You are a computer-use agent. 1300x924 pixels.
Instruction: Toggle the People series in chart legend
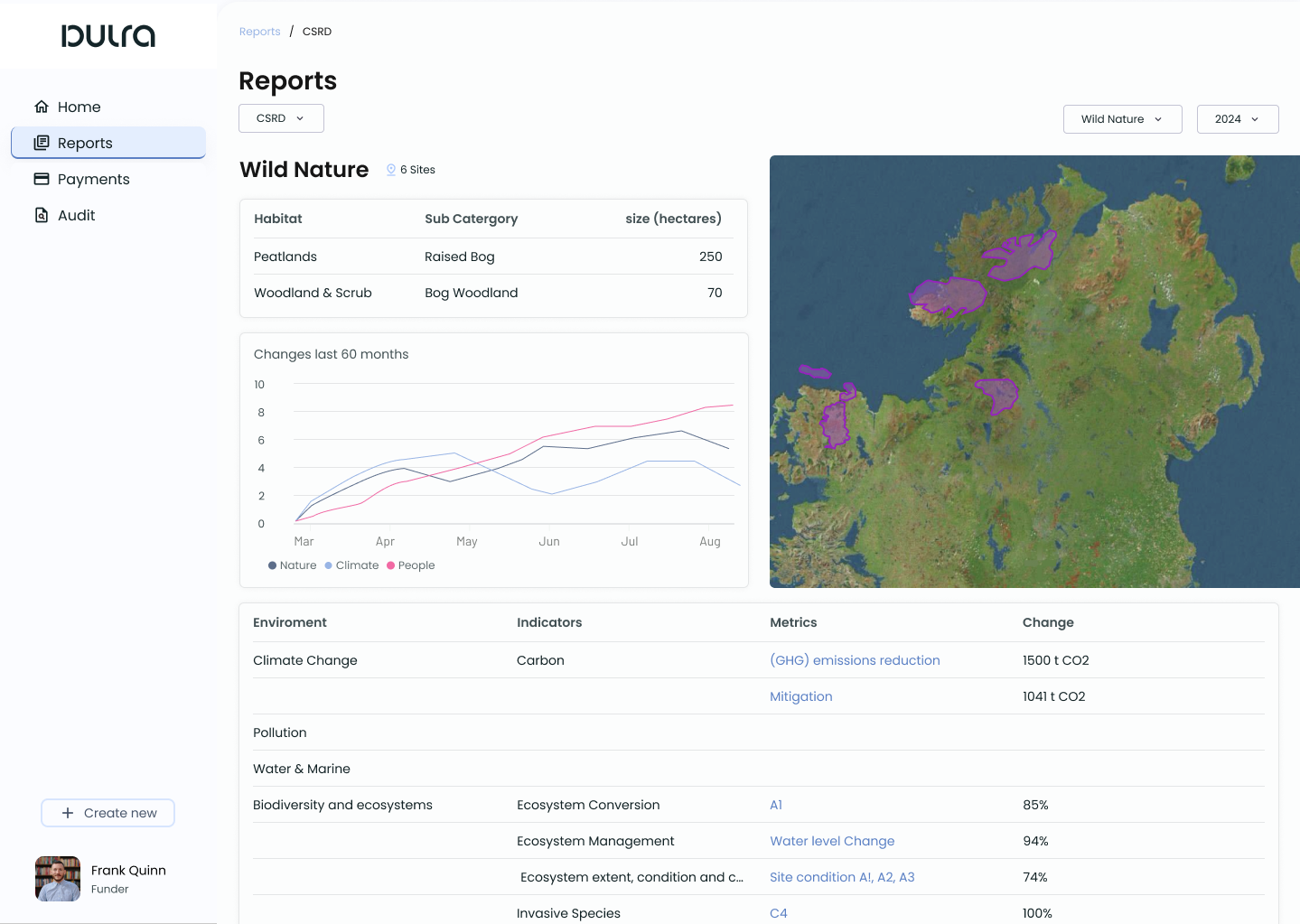pyautogui.click(x=410, y=565)
